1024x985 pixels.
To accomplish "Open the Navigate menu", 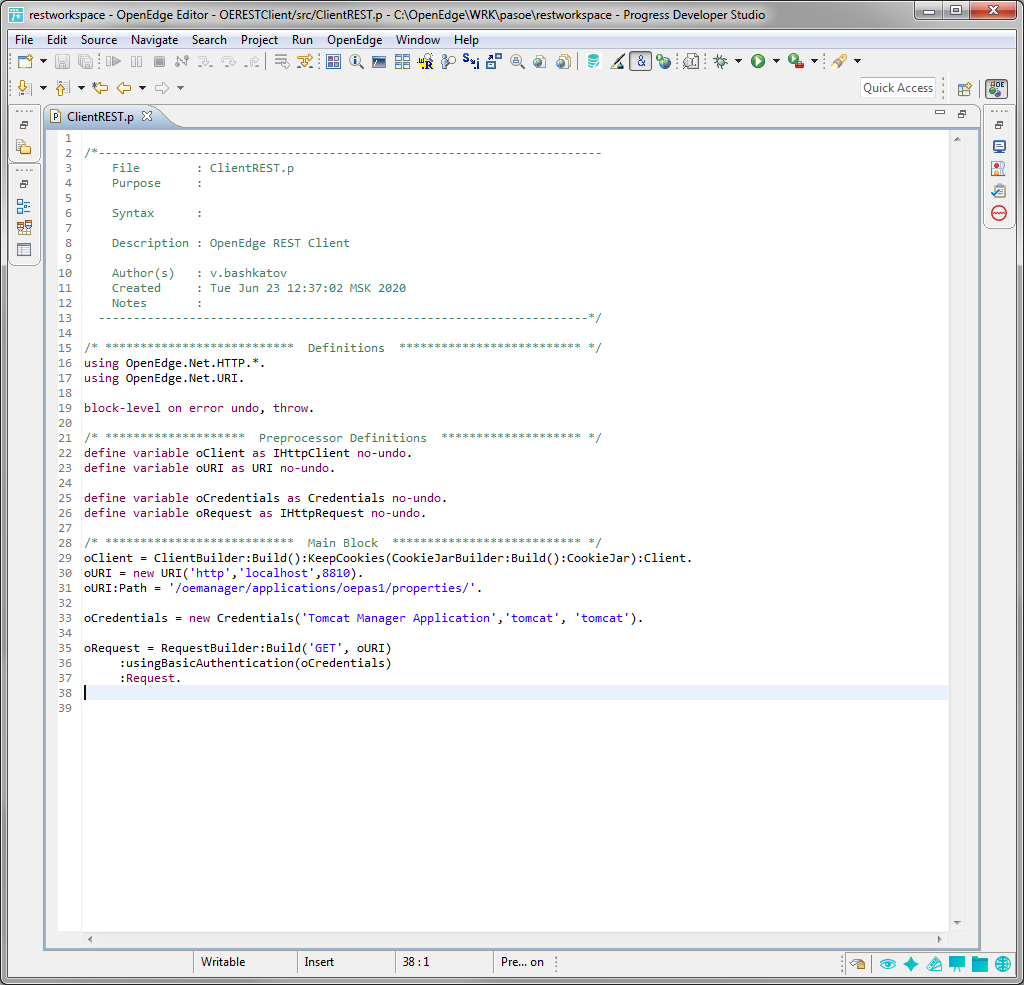I will tap(154, 40).
